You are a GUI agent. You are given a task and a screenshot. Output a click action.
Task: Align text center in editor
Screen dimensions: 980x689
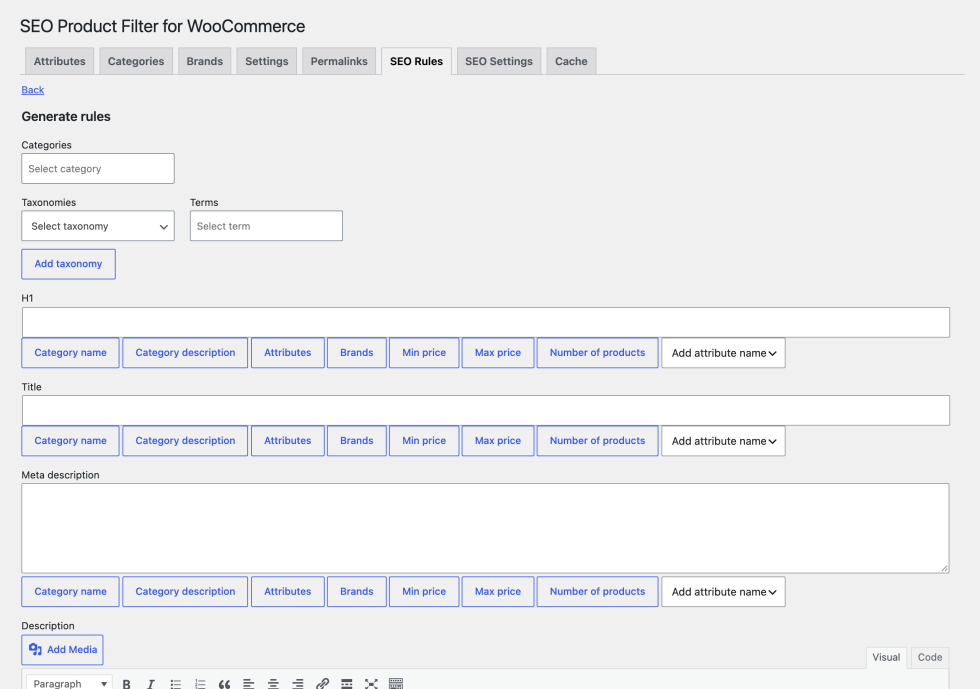[x=273, y=683]
